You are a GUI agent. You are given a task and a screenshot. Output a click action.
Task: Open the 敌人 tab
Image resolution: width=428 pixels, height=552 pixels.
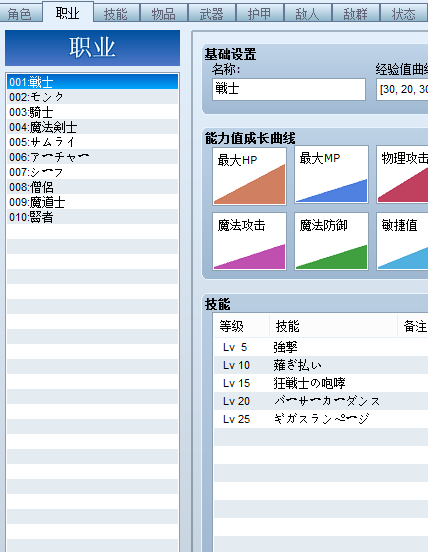(308, 14)
